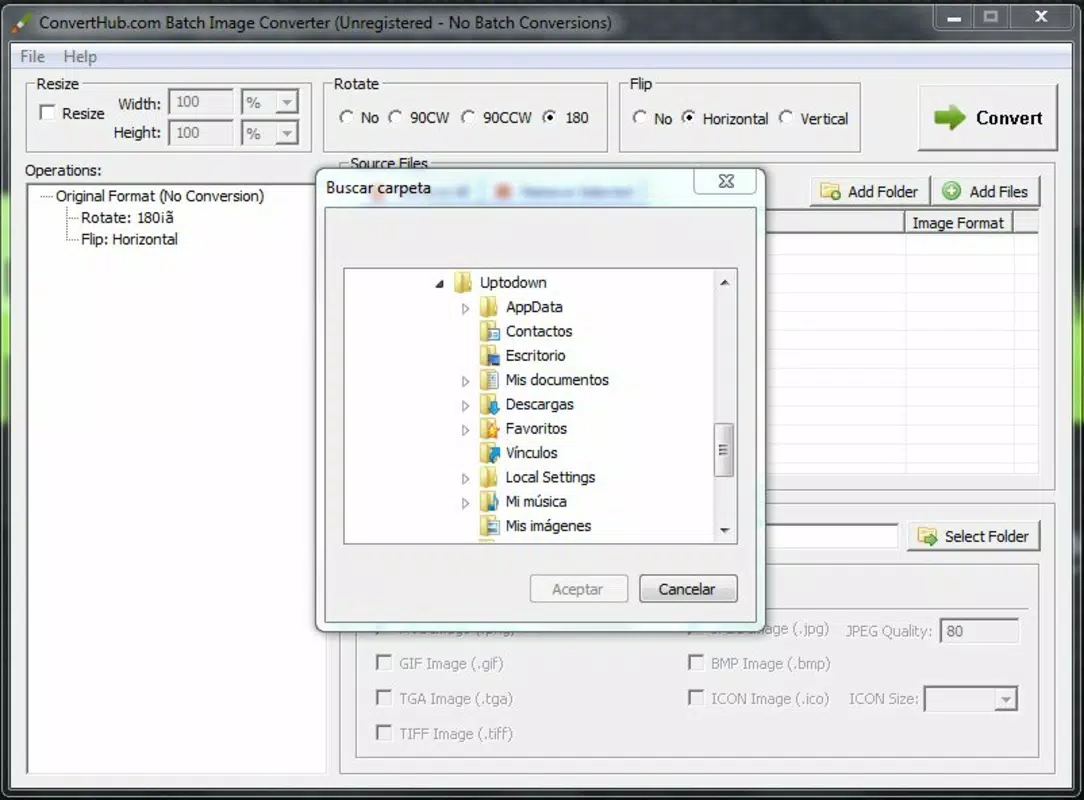Check the ICON Image (.ico) checkbox
Screen dimensions: 1084x800
(x=695, y=698)
